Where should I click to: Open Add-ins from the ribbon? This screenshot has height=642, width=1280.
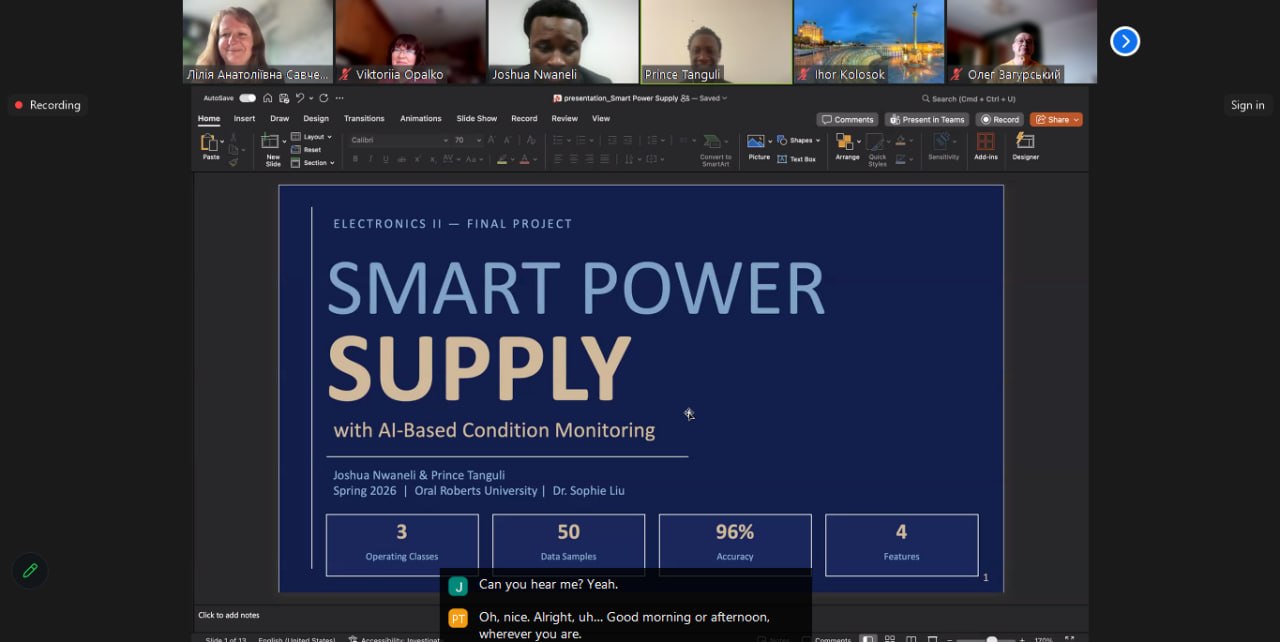point(985,145)
